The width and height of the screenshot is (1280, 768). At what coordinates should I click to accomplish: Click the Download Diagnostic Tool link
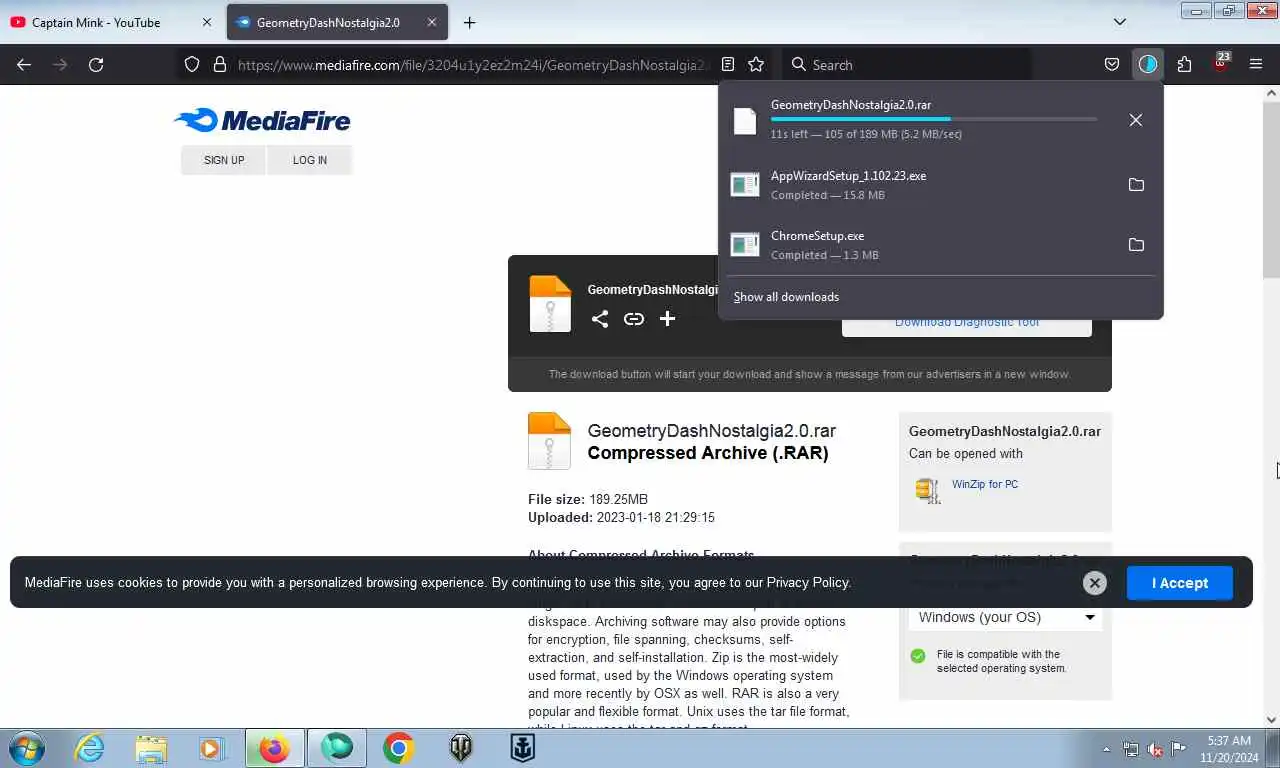click(967, 323)
